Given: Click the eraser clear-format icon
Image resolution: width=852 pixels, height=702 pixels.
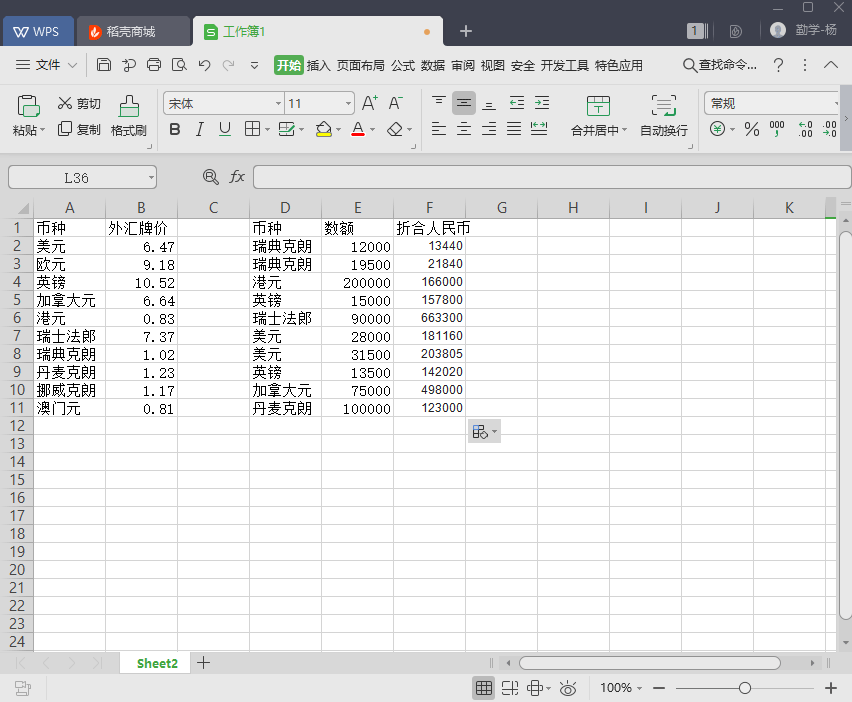Looking at the screenshot, I should [395, 129].
